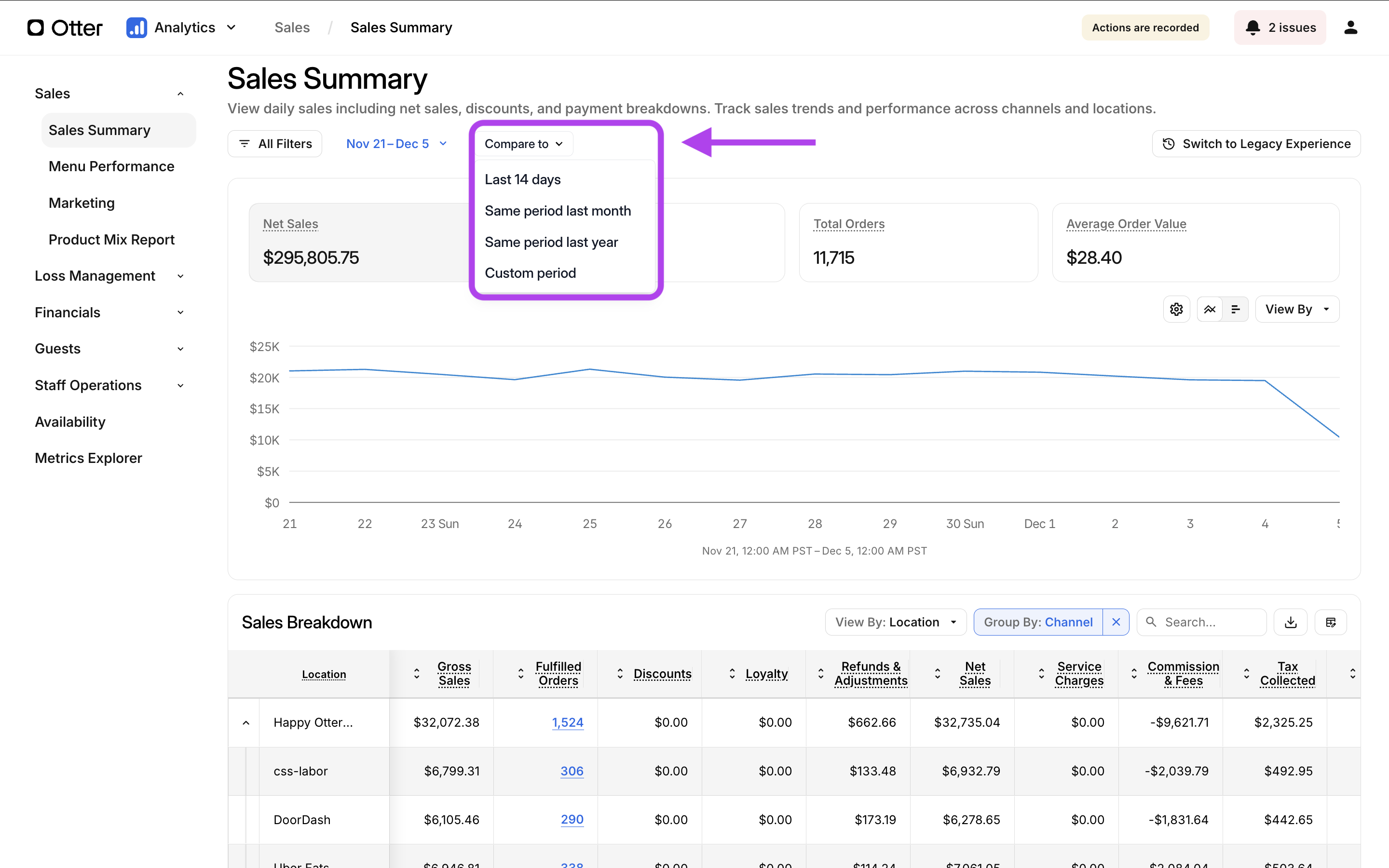
Task: Click the user profile icon
Action: [1350, 27]
